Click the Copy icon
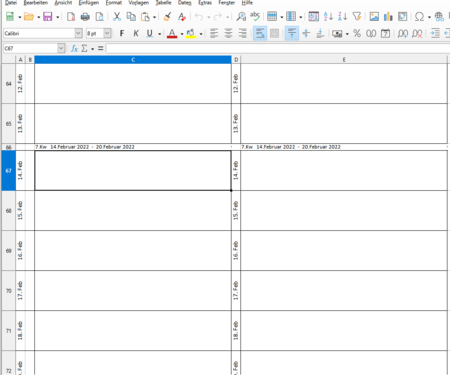Viewport: 450px width, 375px height. [x=131, y=16]
